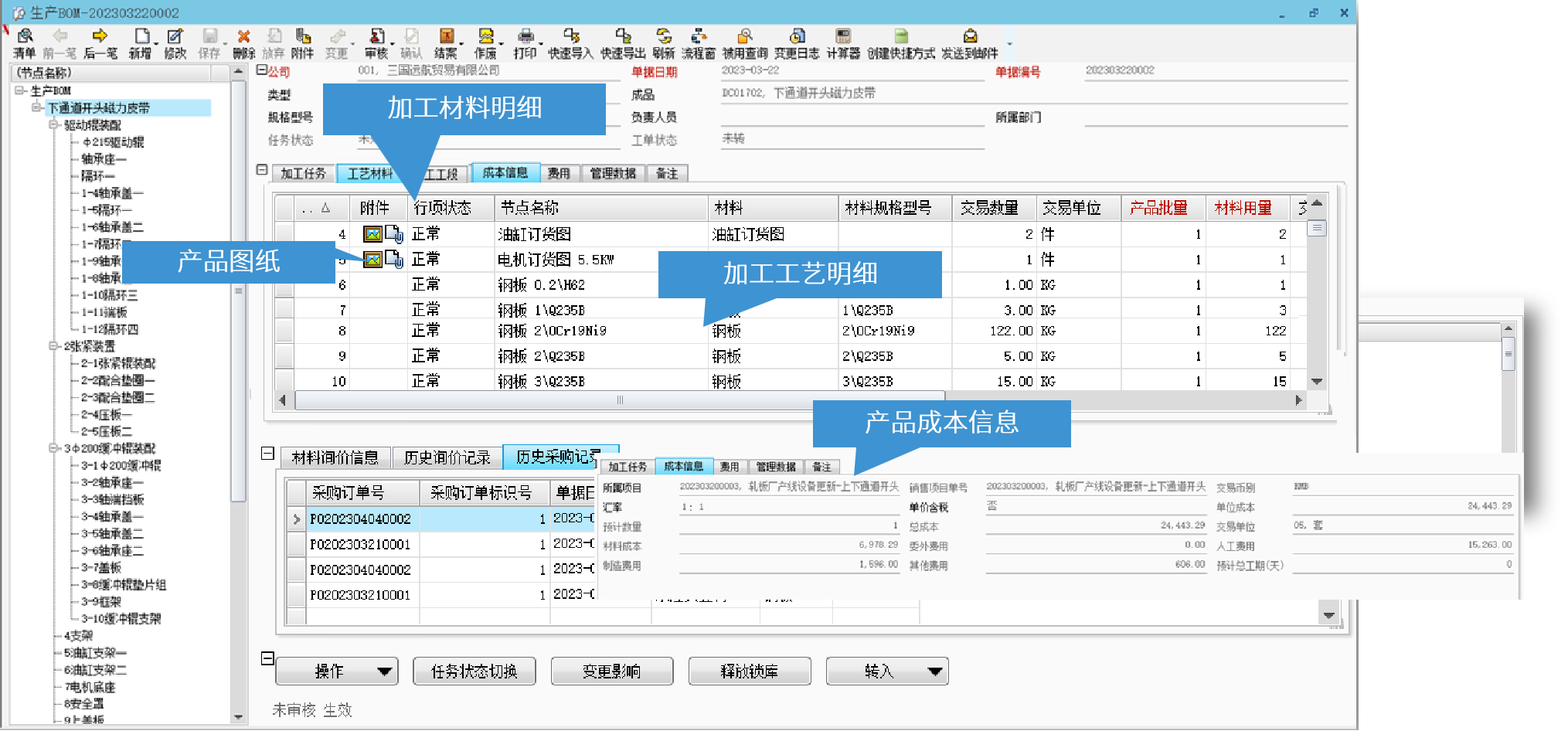Click the 变更 change icon
Screen dimensions: 1568x731
pyautogui.click(x=337, y=36)
